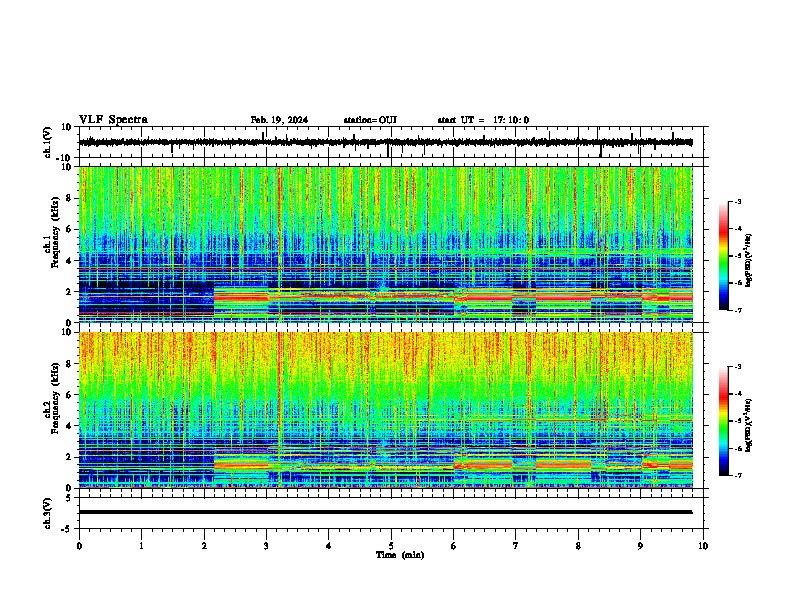Viewport: 792px width, 612px height.
Task: Click the ch.1 spectrogram color bar
Action: (x=724, y=256)
